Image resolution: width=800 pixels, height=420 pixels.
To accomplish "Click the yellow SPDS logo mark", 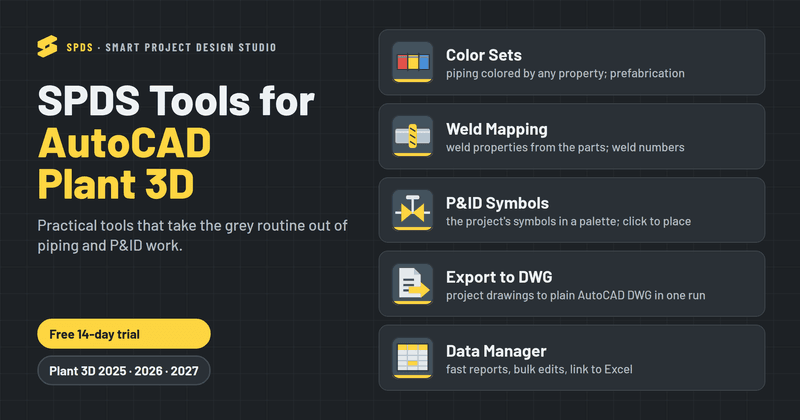I will pos(47,46).
